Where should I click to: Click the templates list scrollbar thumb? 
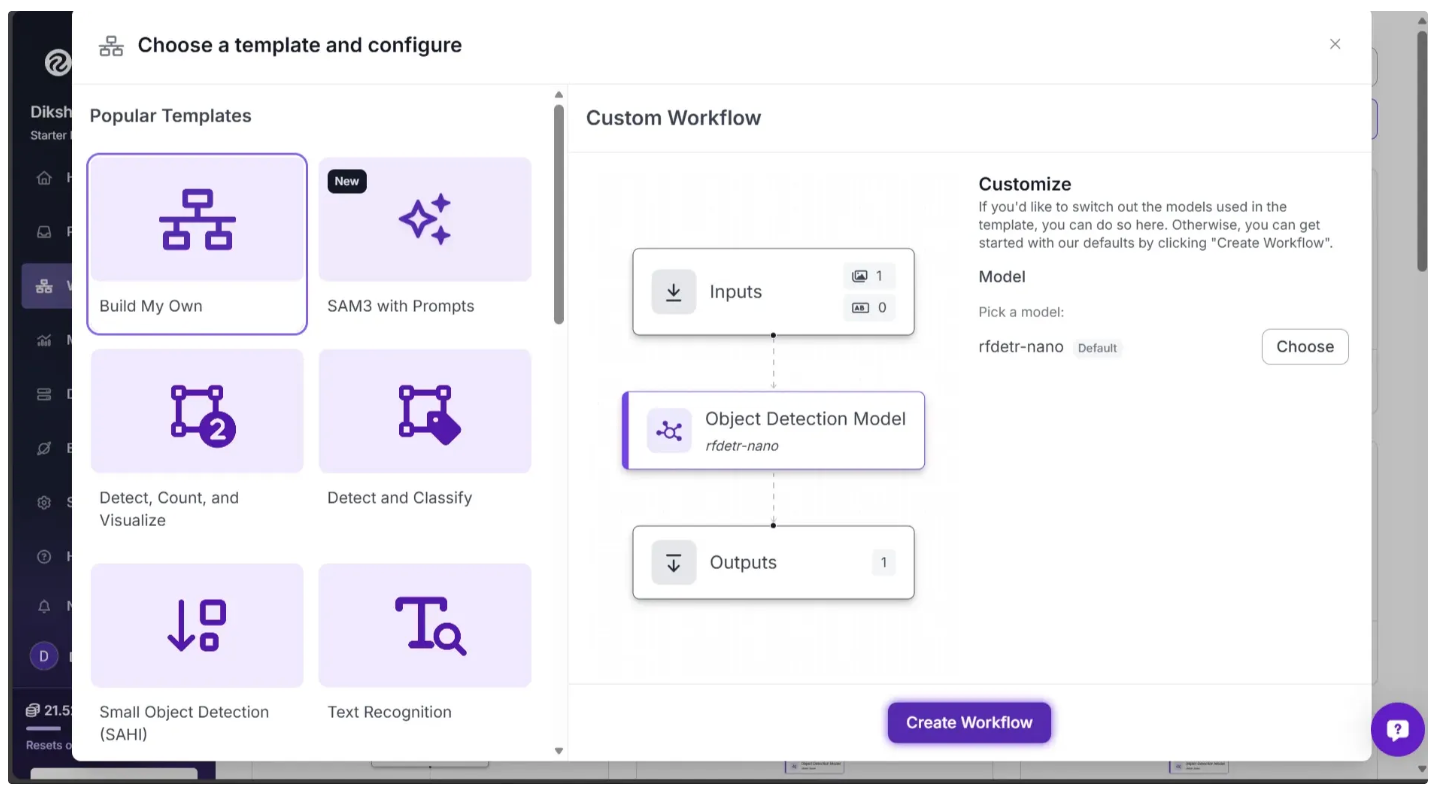(559, 214)
